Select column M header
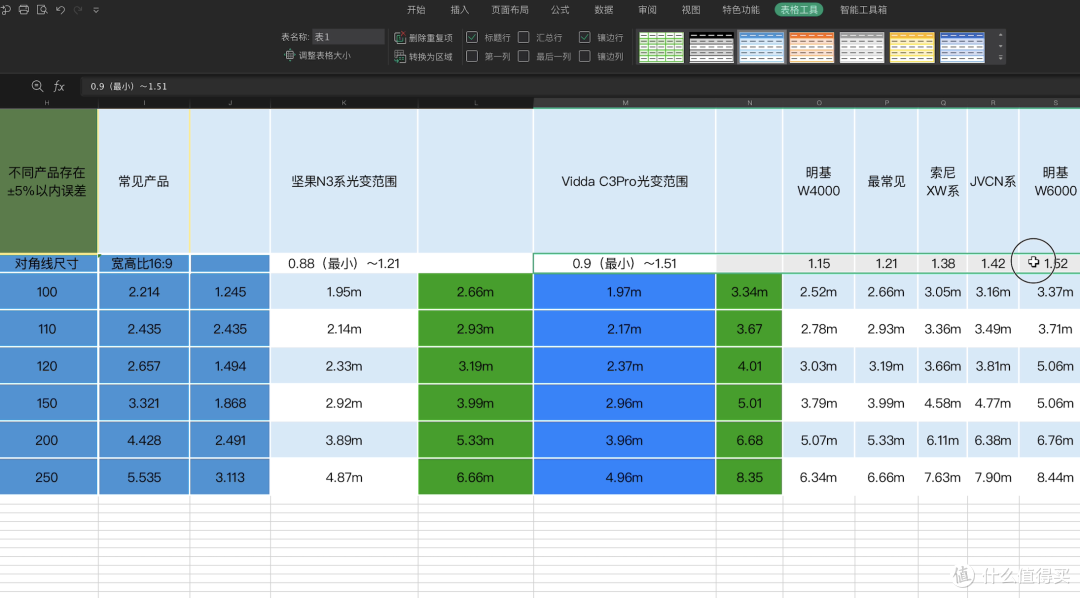This screenshot has width=1080, height=598. [625, 103]
